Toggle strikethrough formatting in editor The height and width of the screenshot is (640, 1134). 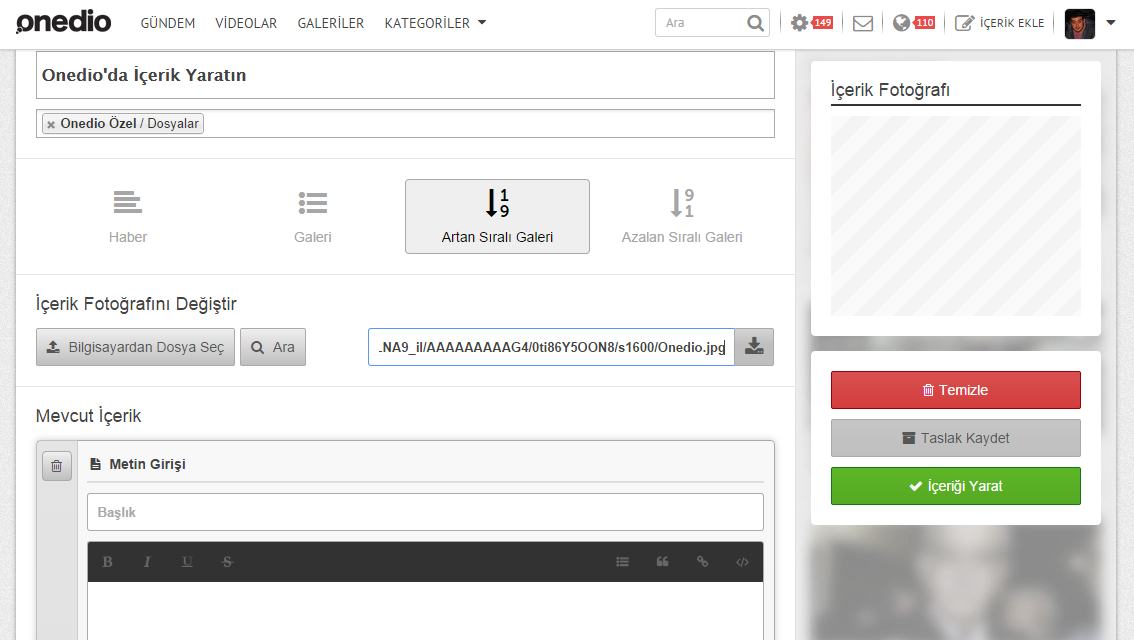tap(227, 562)
